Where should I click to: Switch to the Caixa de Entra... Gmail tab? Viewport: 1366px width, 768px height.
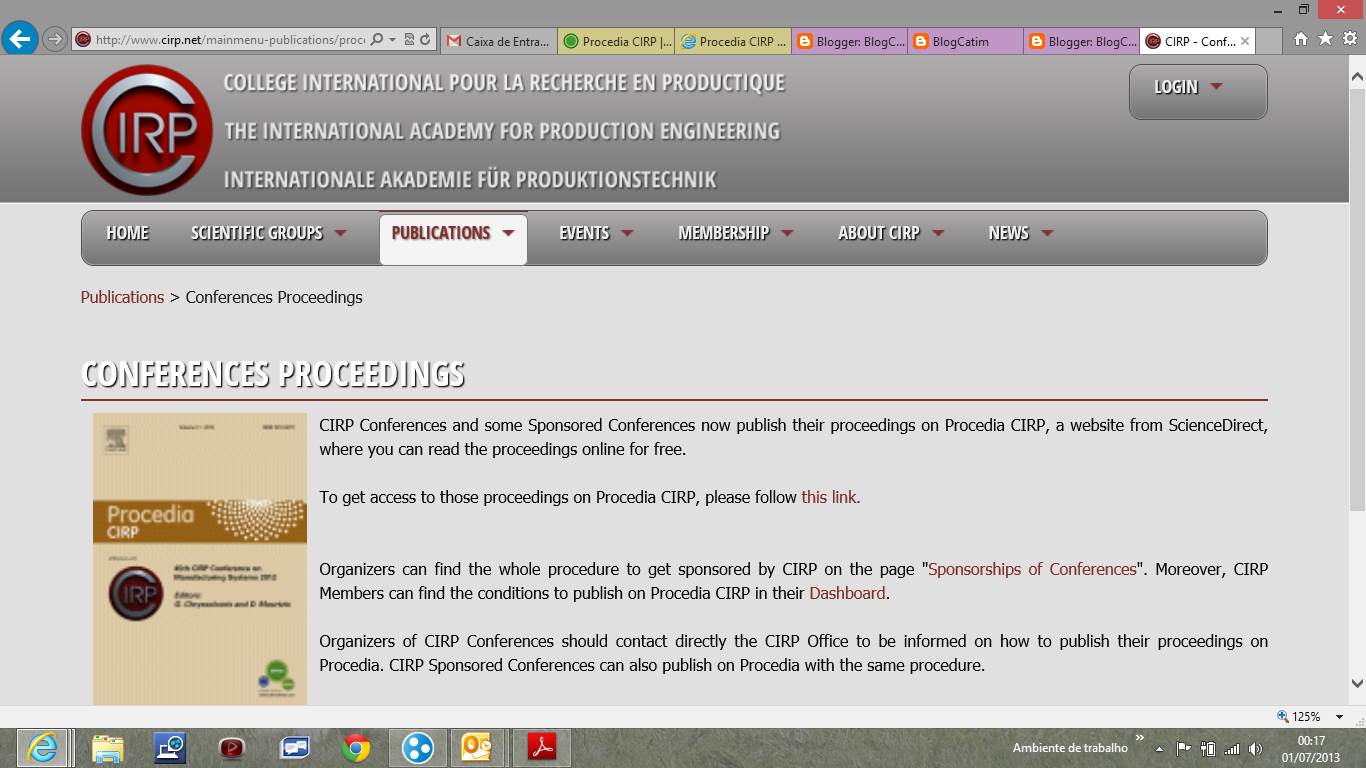(498, 41)
